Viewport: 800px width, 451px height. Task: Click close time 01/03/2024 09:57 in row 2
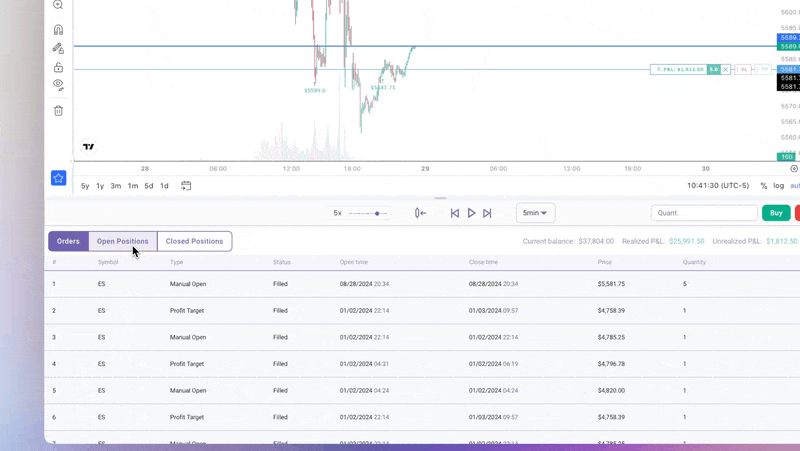(x=493, y=311)
